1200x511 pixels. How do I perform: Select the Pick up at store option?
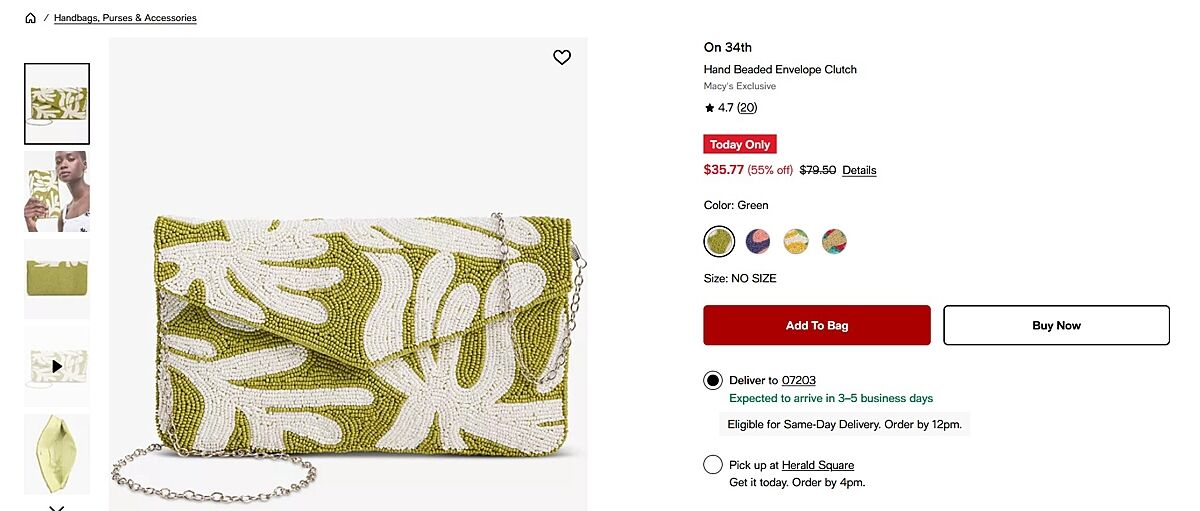(x=713, y=464)
